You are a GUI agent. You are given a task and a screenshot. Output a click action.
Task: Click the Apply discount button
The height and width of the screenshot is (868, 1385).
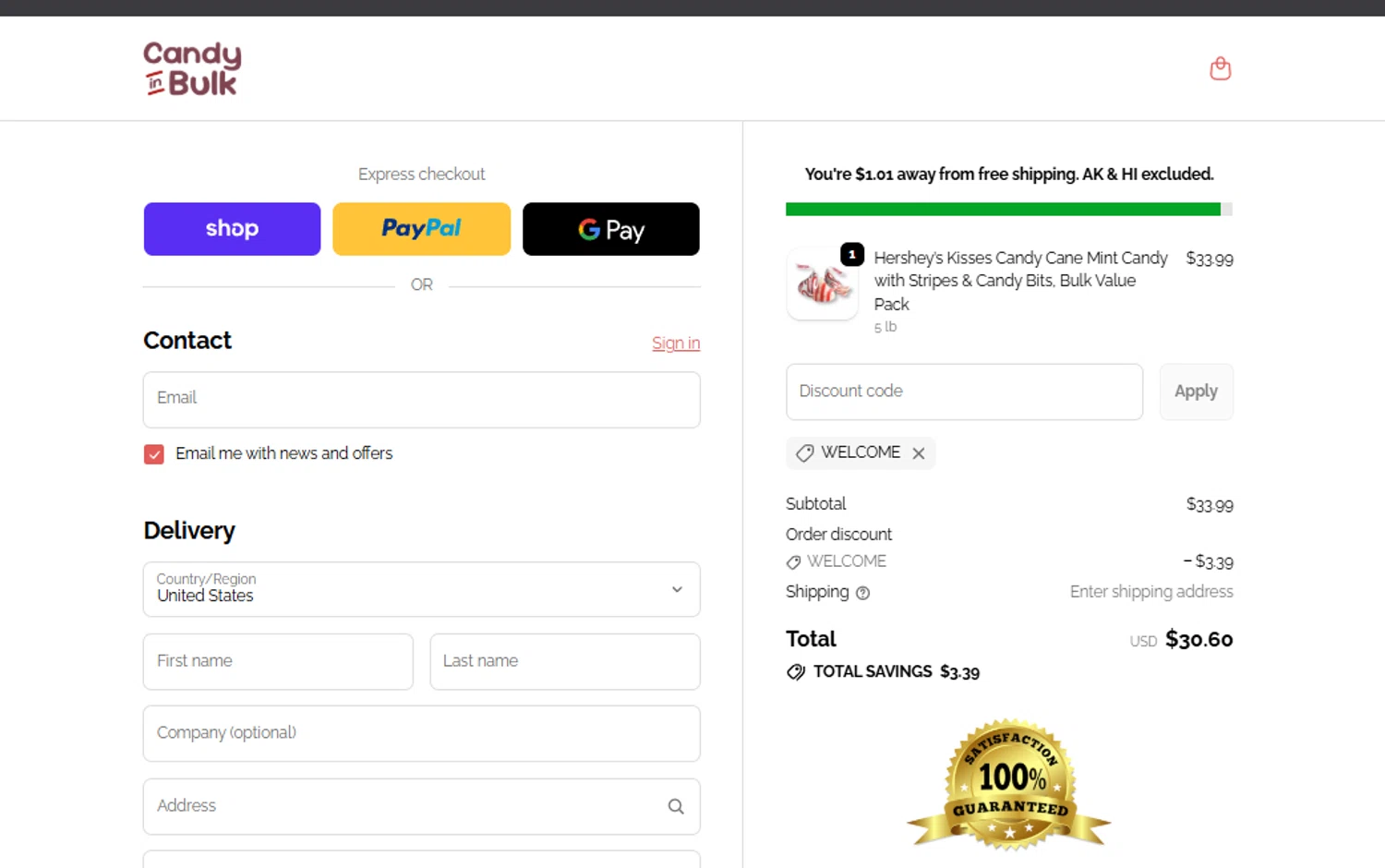(x=1196, y=392)
